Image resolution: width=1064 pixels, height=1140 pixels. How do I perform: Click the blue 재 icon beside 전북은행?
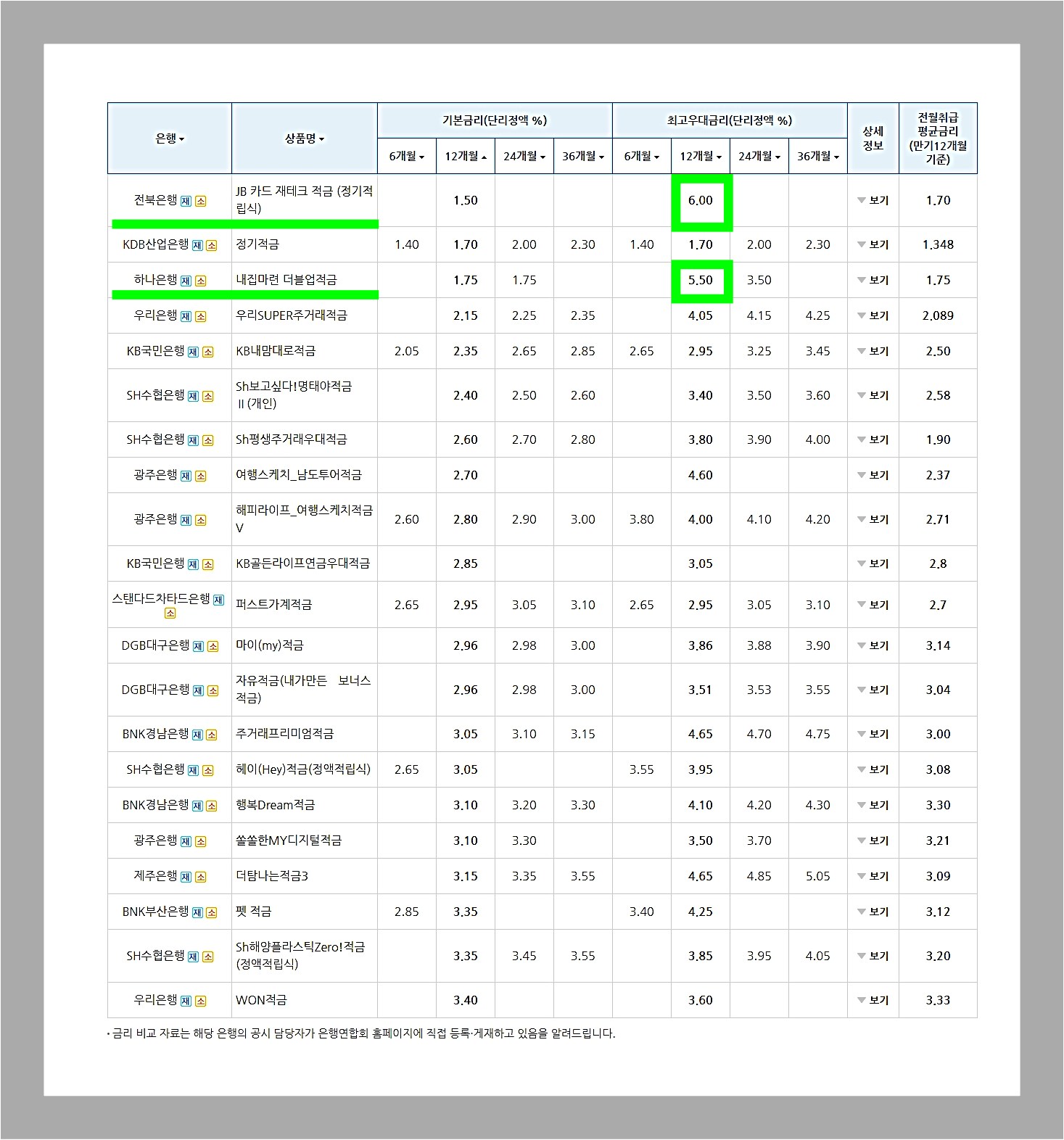(x=186, y=202)
